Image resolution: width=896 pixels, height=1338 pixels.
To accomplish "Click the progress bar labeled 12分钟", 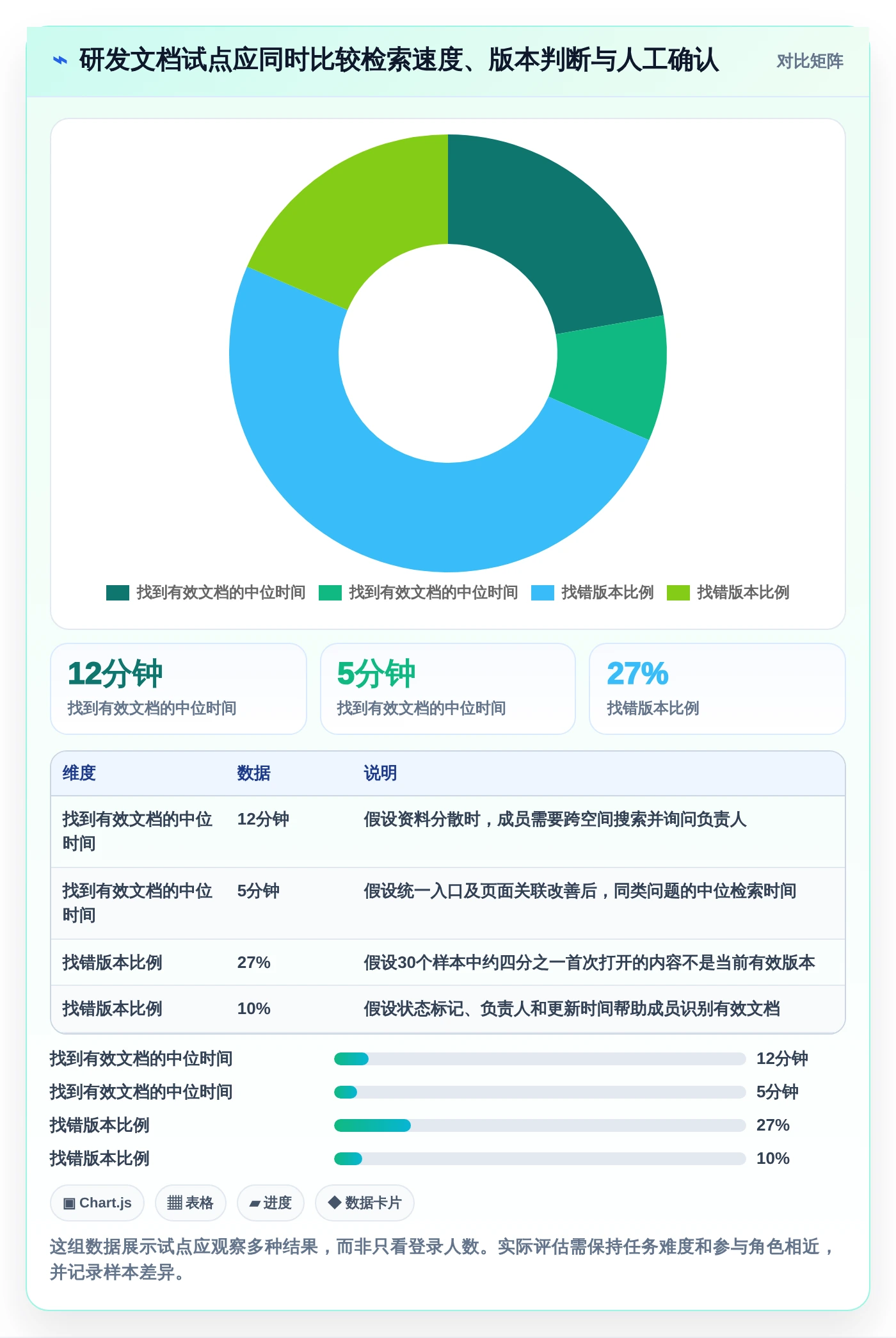I will 540,1059.
